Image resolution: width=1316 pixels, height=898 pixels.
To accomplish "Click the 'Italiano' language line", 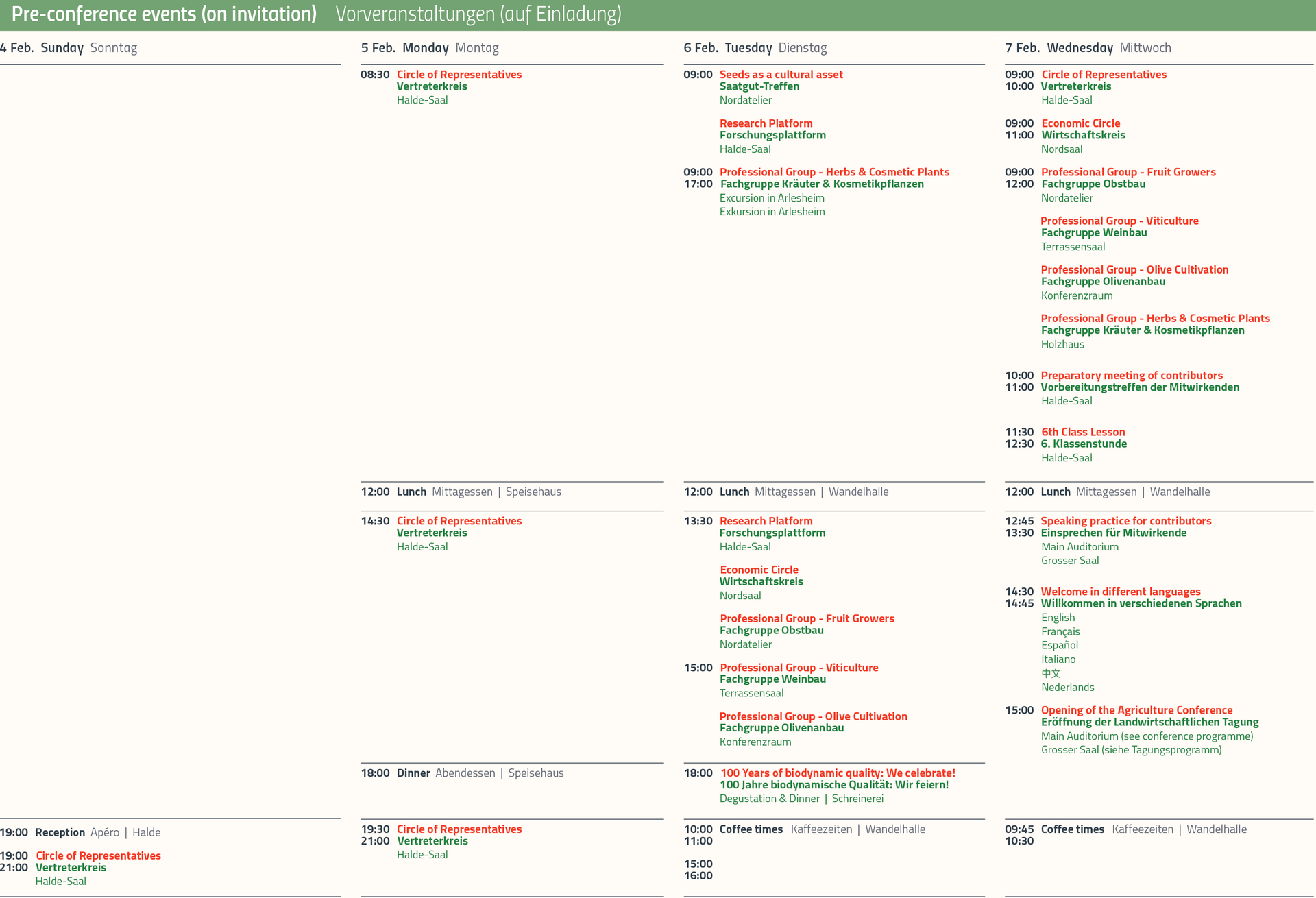I will (x=1058, y=659).
